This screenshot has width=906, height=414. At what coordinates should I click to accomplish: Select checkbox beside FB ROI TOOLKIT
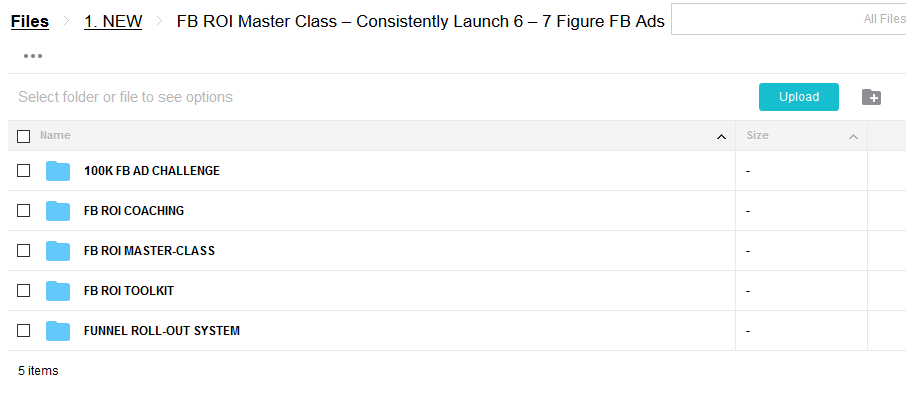tap(24, 290)
